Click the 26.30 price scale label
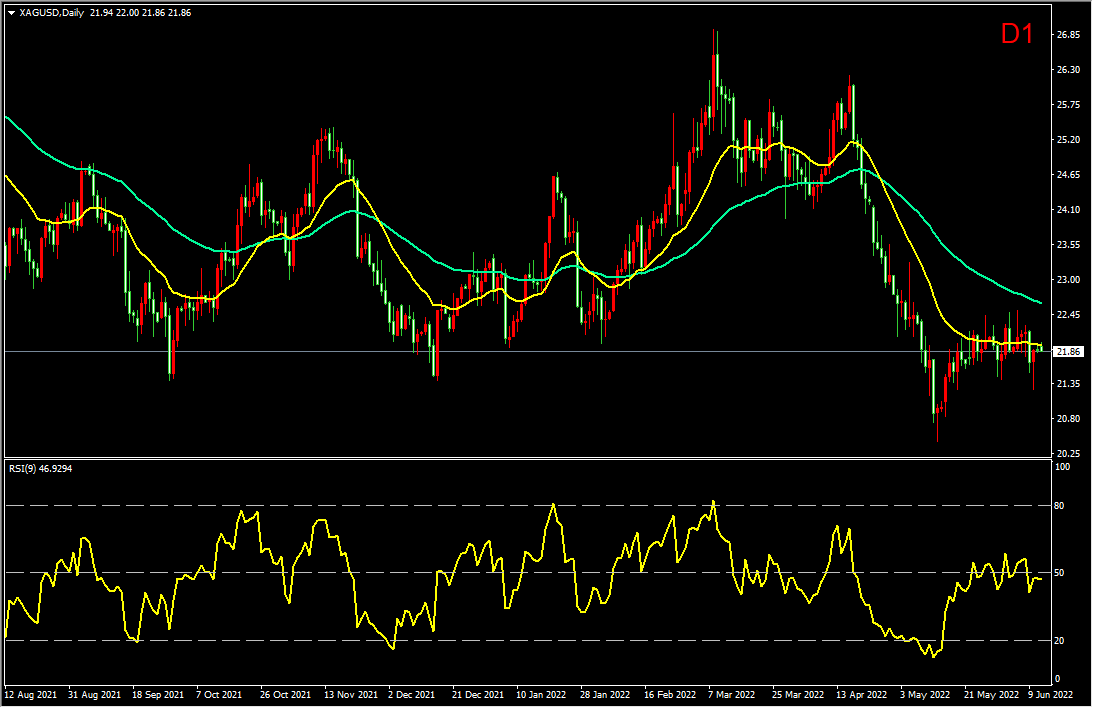Screen dimensions: 1093x708 pos(1069,70)
